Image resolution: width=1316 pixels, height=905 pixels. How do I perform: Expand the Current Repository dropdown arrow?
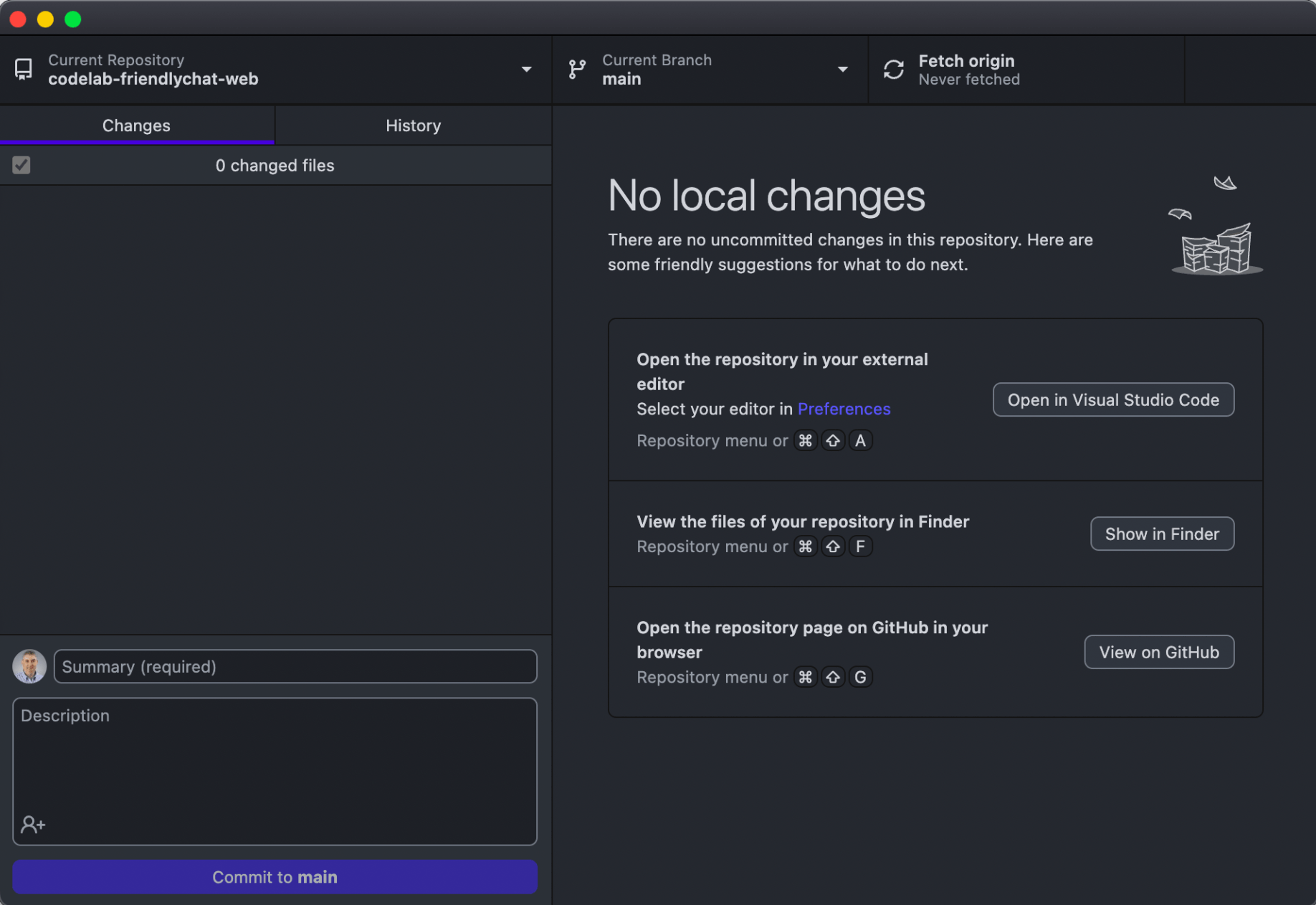tap(527, 70)
